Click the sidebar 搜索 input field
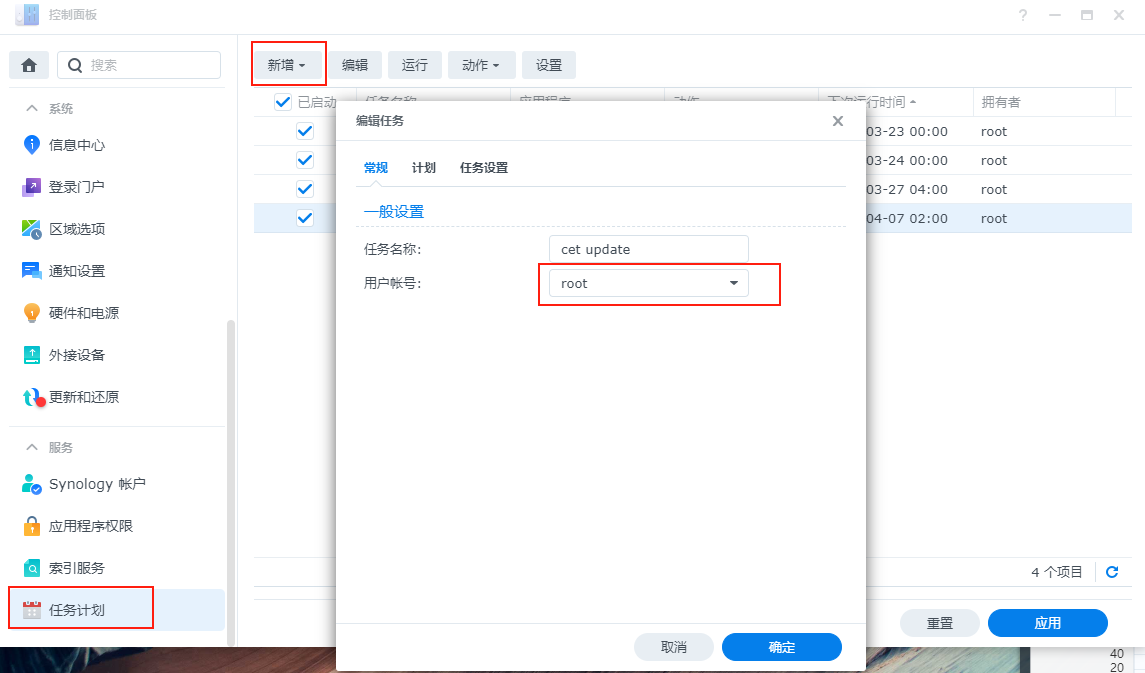The width and height of the screenshot is (1145, 673). pyautogui.click(x=139, y=65)
